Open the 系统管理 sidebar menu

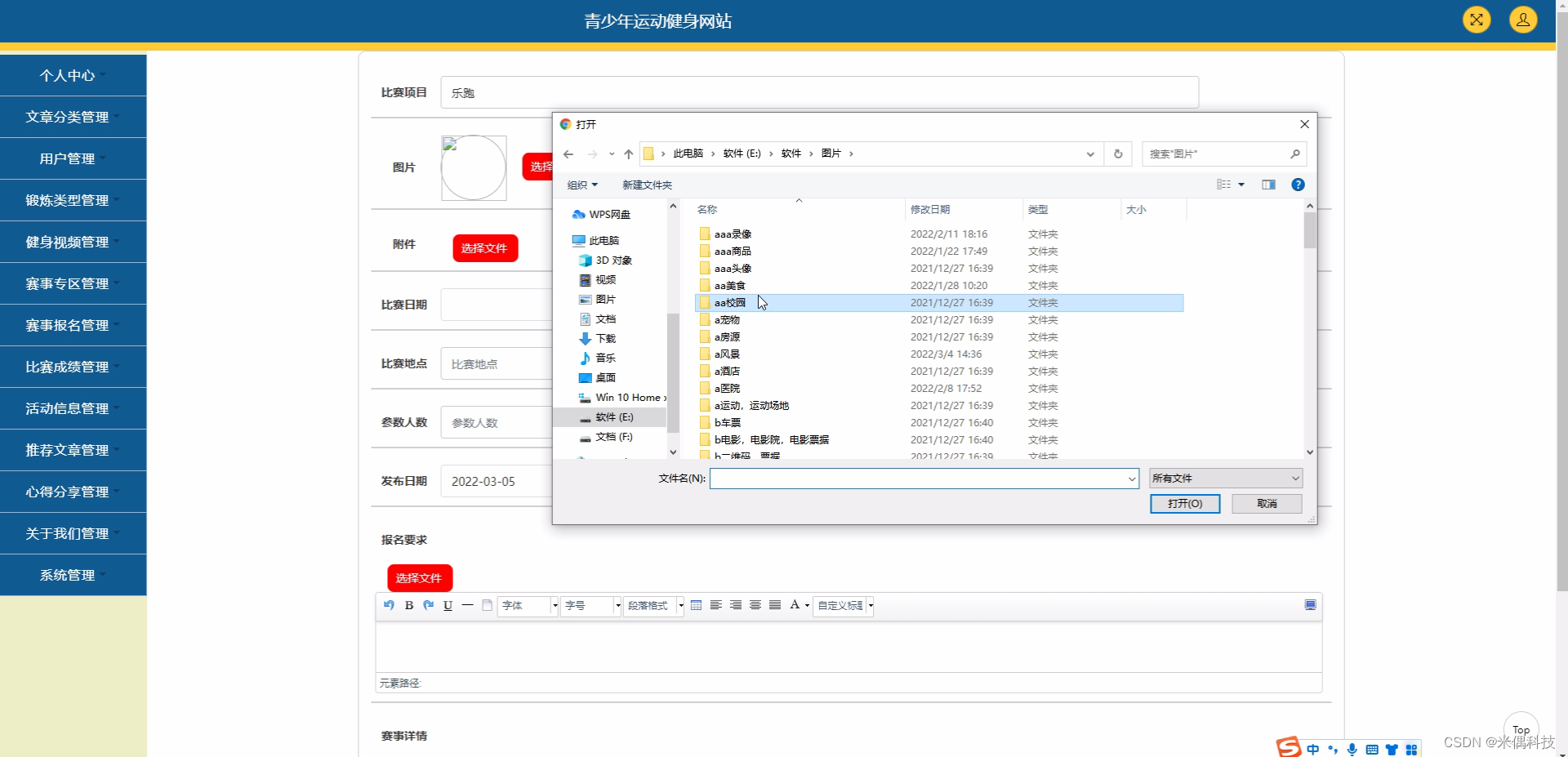(73, 575)
